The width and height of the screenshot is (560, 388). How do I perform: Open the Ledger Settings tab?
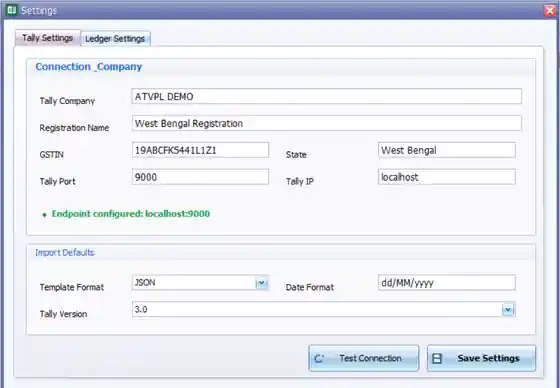click(115, 39)
